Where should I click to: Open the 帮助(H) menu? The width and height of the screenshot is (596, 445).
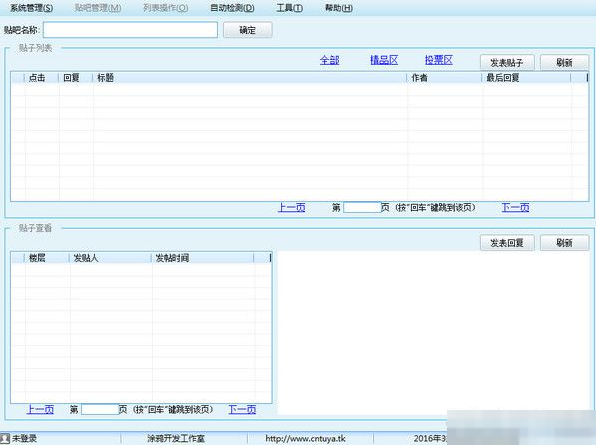click(x=339, y=8)
